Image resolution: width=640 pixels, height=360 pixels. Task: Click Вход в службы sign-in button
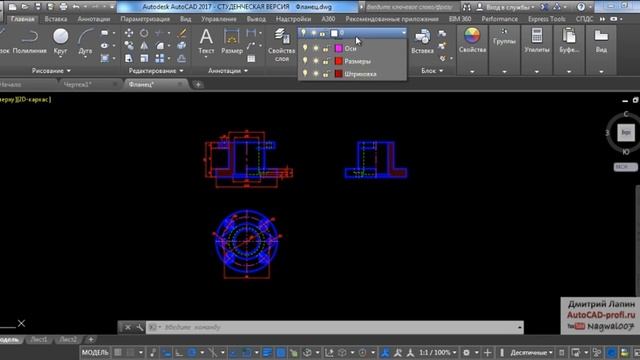(506, 7)
